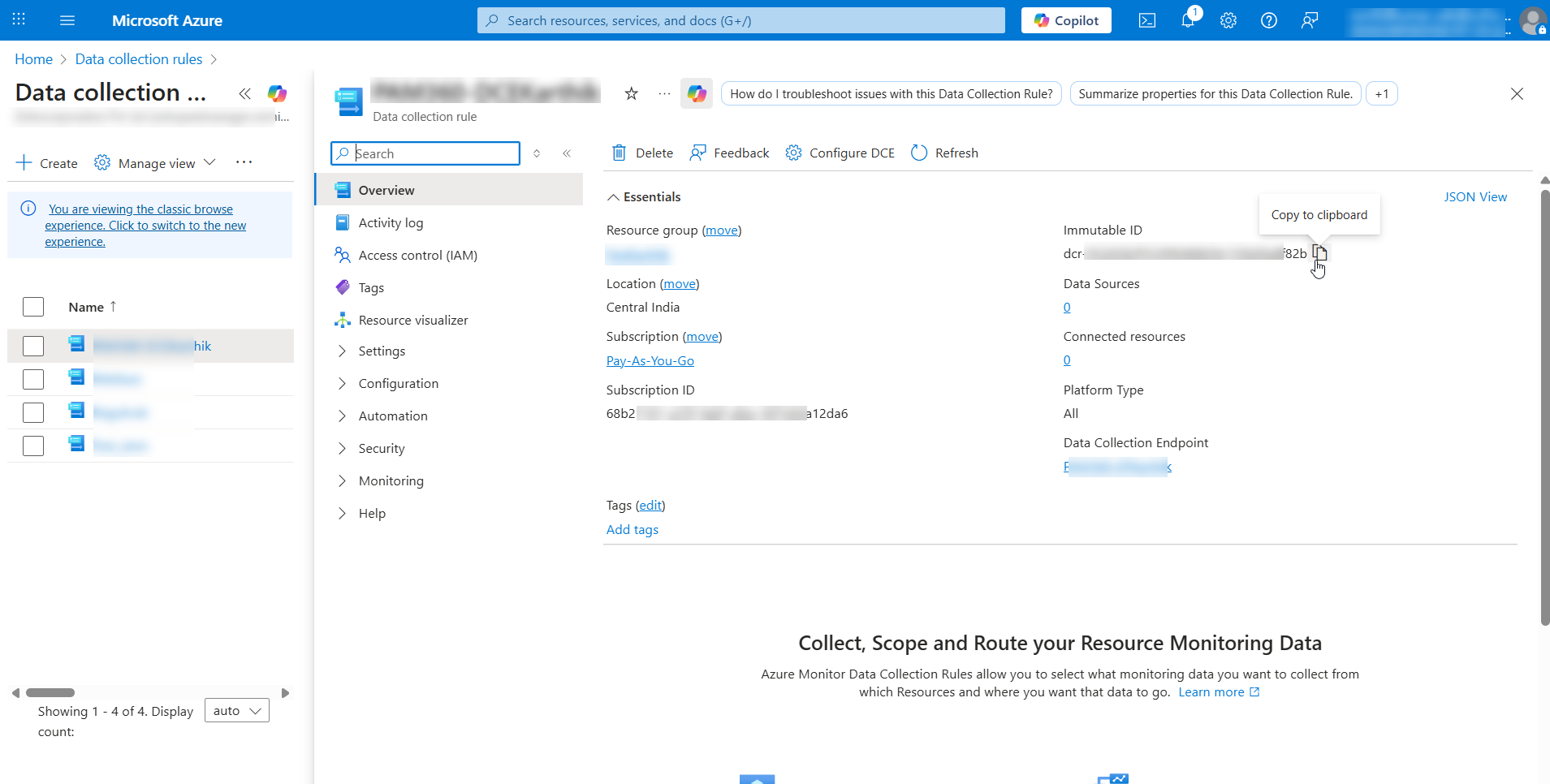The width and height of the screenshot is (1550, 784).
Task: Click the resource menu search field
Action: [425, 153]
